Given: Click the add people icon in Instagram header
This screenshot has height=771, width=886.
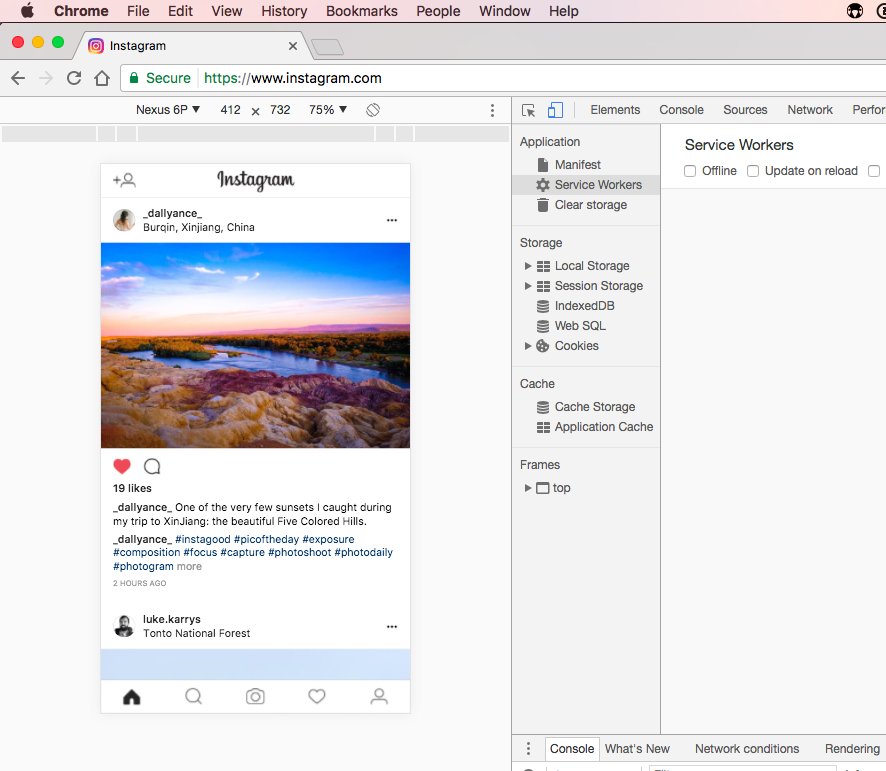Looking at the screenshot, I should pyautogui.click(x=124, y=180).
